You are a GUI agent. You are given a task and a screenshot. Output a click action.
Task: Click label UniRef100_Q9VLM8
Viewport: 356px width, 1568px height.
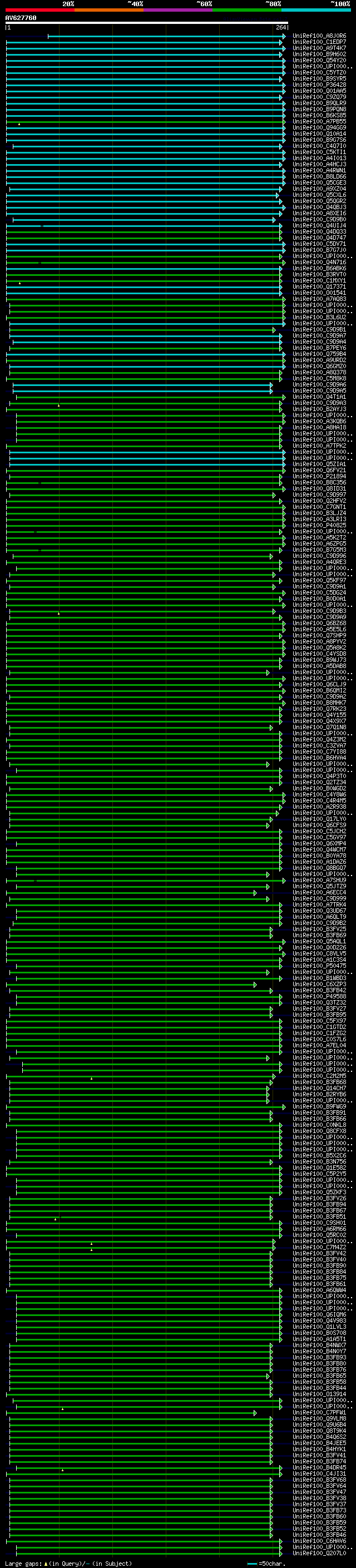pos(319,1419)
